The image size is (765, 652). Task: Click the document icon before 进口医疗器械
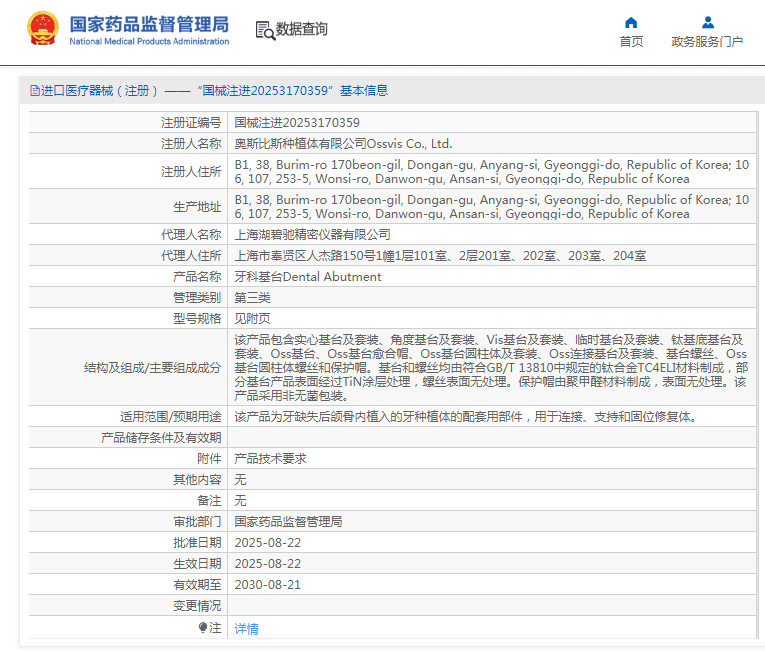pyautogui.click(x=35, y=90)
